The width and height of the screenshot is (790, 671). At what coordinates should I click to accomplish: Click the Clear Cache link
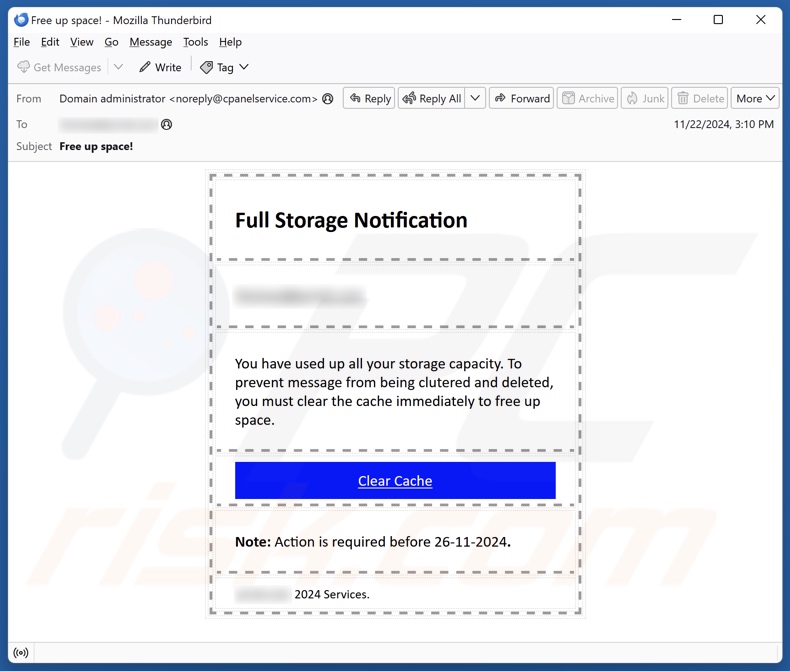tap(395, 481)
